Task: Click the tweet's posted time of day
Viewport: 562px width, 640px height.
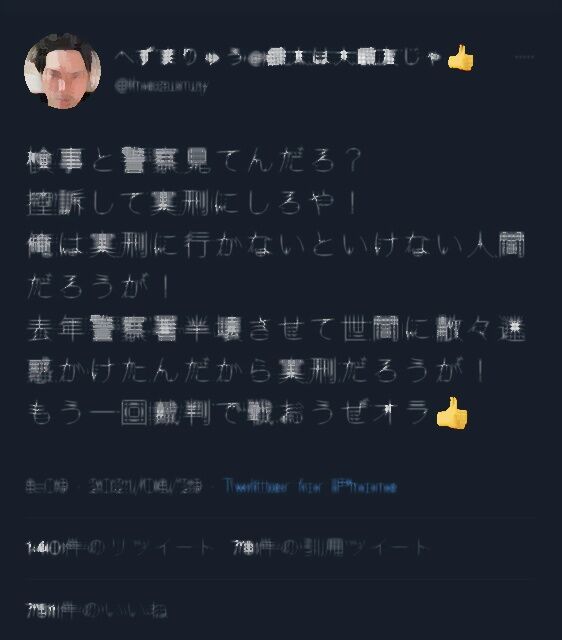Action: [x=47, y=487]
